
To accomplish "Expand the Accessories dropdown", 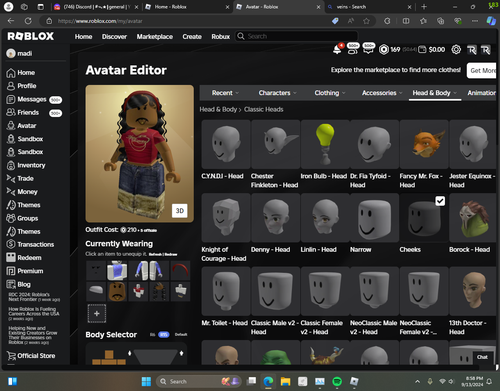I will [382, 93].
